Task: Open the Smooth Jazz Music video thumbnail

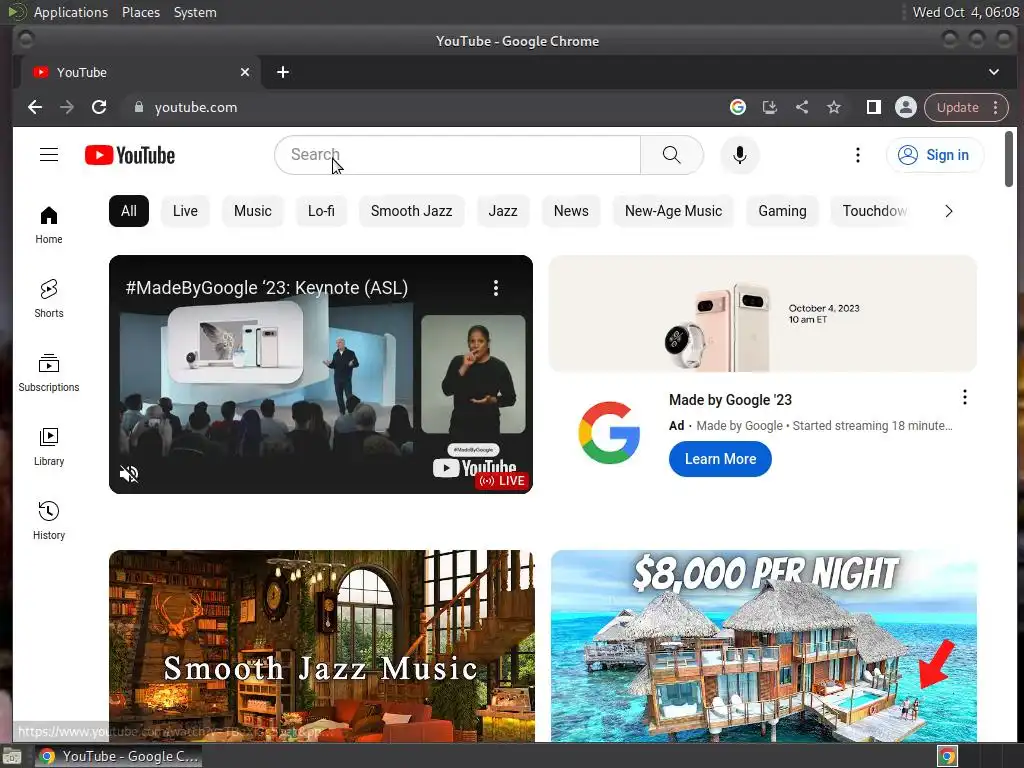Action: coord(321,646)
